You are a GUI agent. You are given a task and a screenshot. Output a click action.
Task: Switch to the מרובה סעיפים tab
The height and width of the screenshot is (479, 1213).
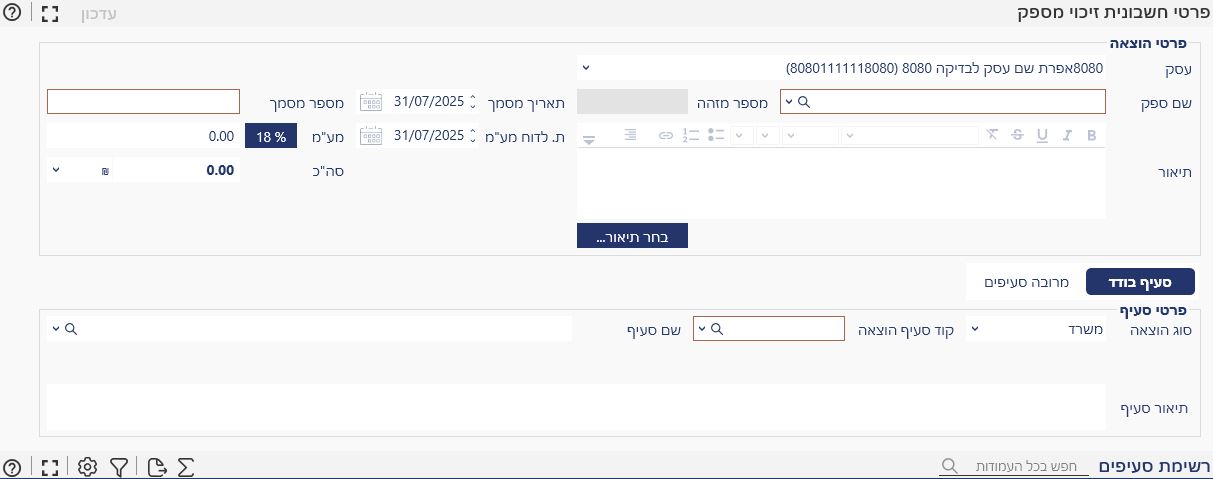click(x=1027, y=283)
